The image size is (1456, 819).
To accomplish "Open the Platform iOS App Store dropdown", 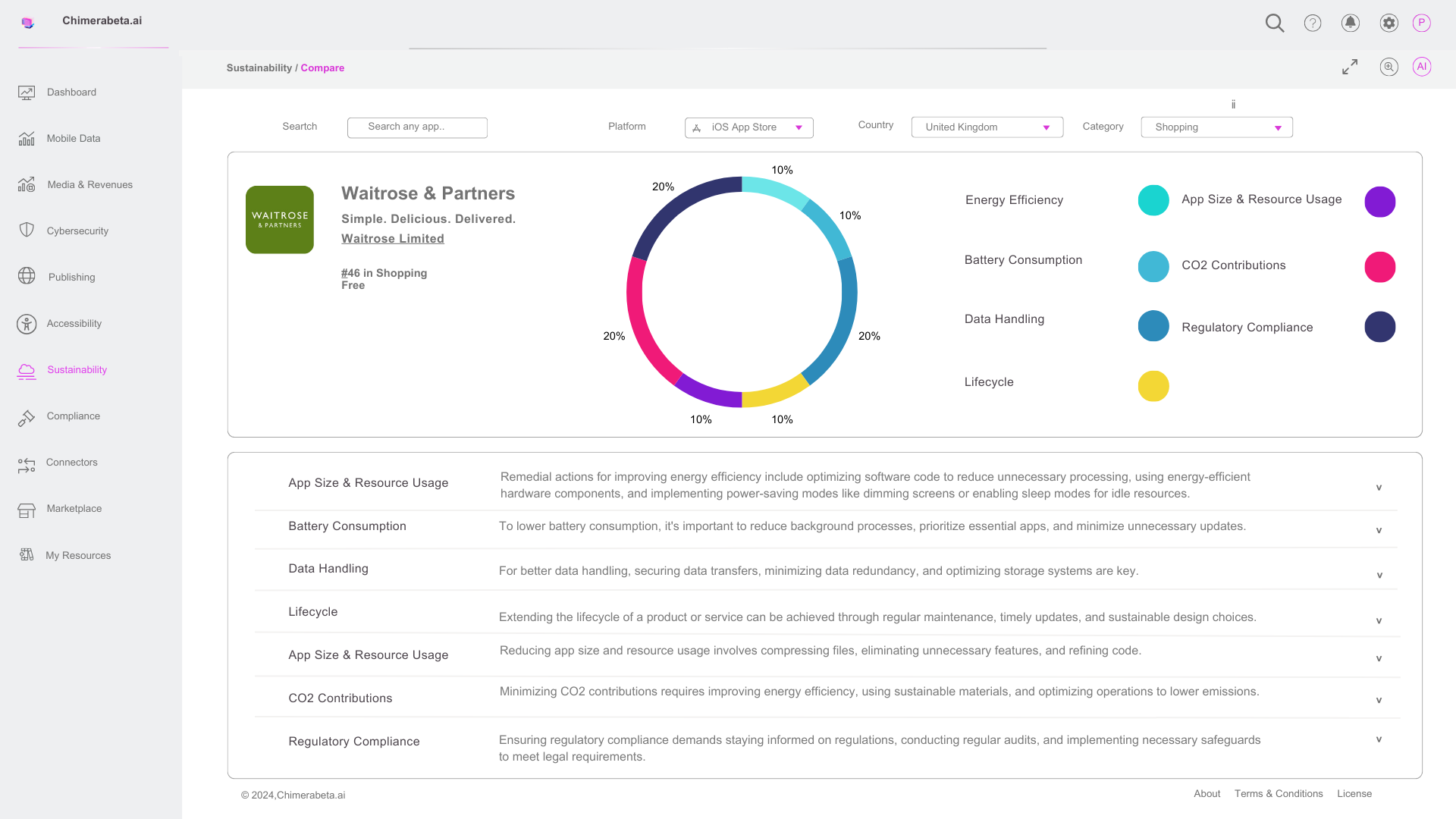I will 748,127.
